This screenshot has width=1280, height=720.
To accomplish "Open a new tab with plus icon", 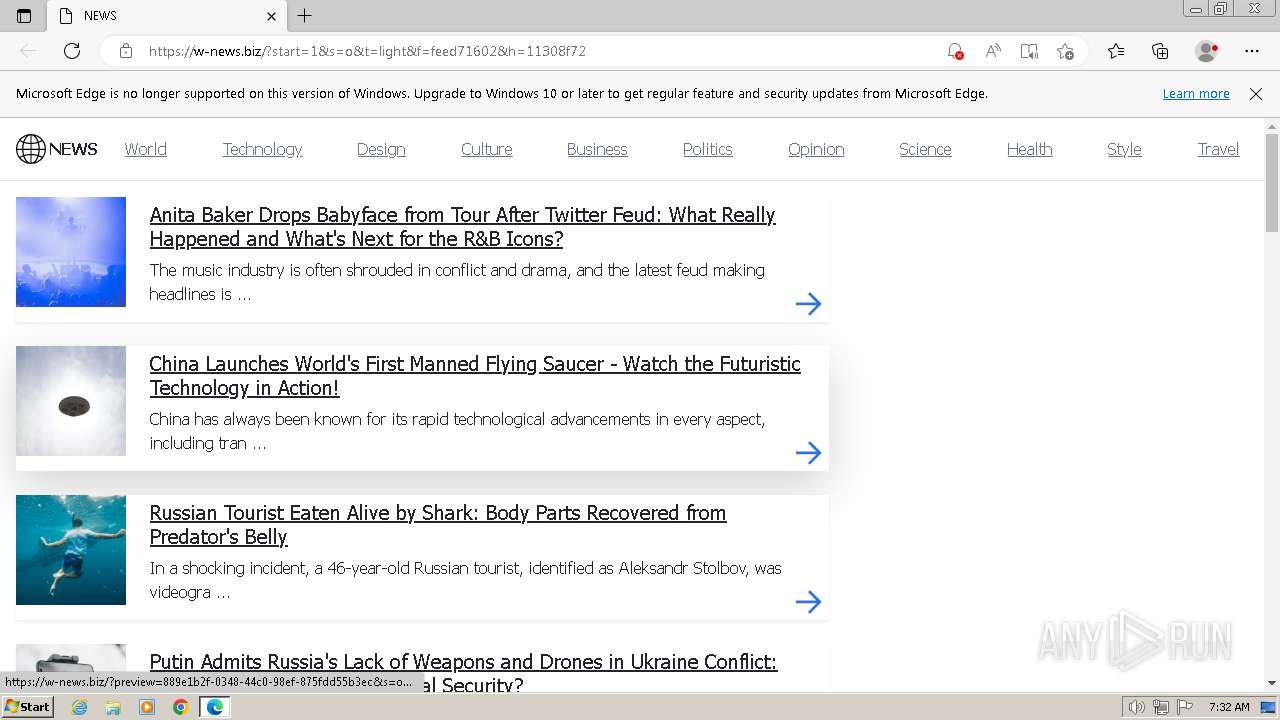I will [305, 16].
